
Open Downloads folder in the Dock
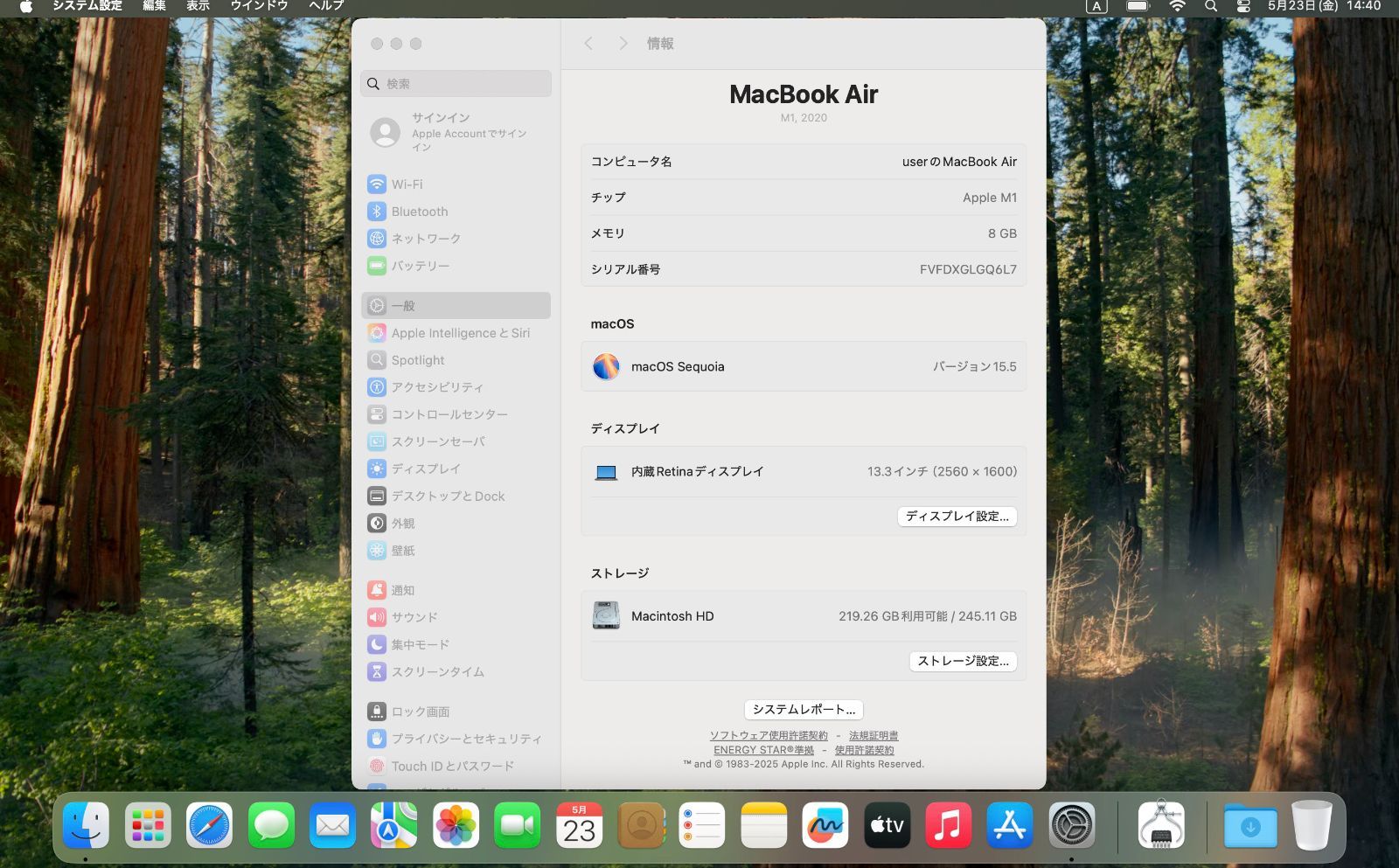[x=1250, y=825]
